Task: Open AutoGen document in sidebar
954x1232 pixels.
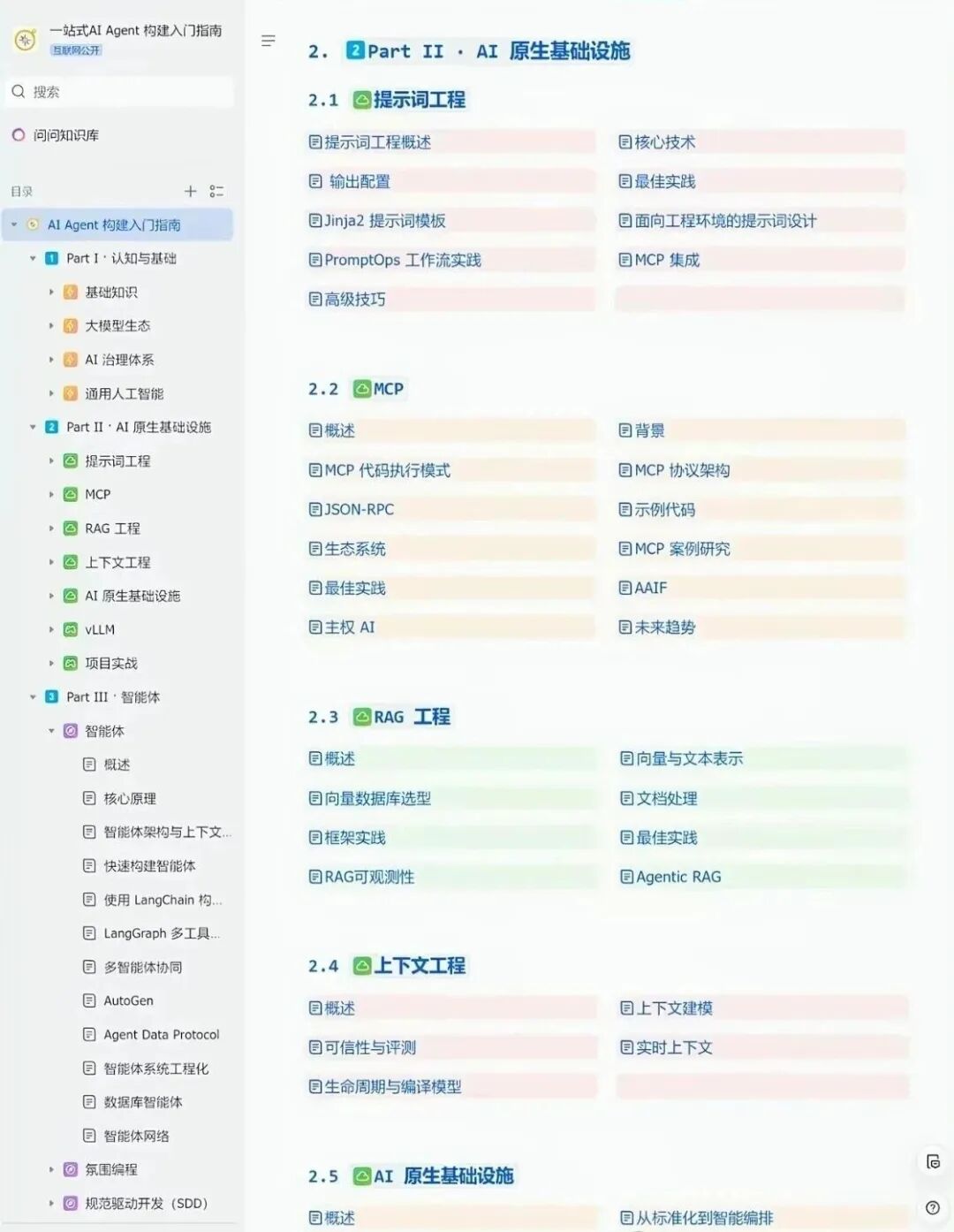Action: point(128,1000)
